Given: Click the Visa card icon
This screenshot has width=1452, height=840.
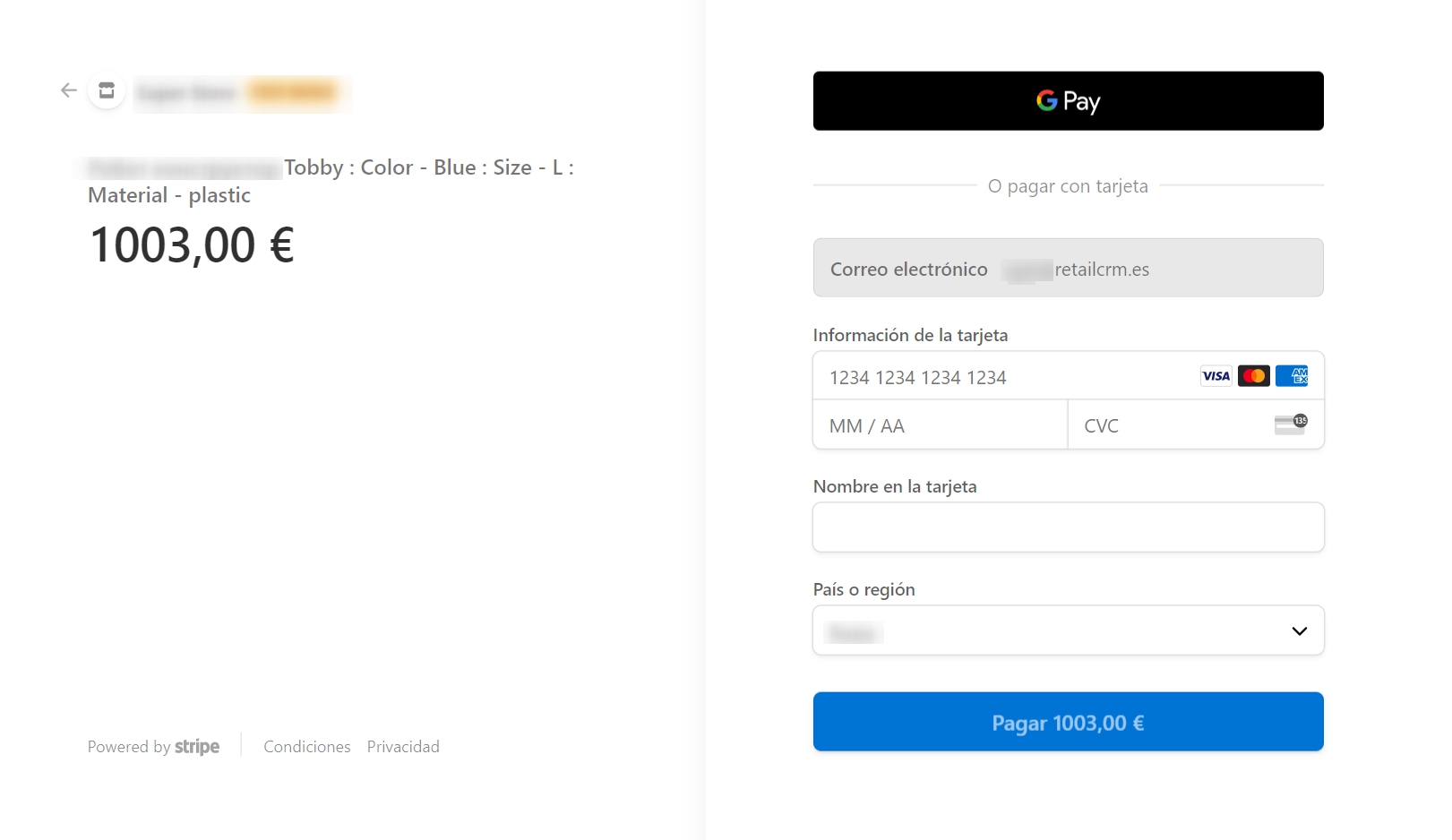Looking at the screenshot, I should coord(1216,376).
